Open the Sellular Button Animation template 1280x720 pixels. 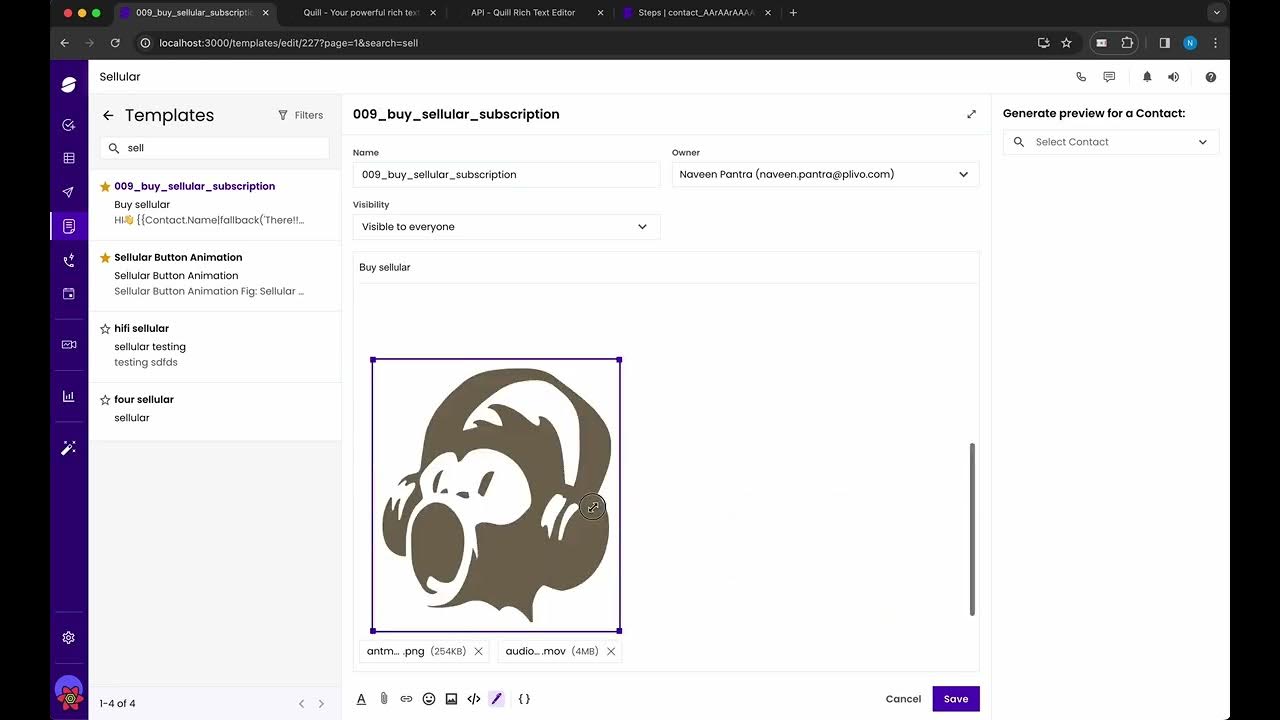coord(215,276)
